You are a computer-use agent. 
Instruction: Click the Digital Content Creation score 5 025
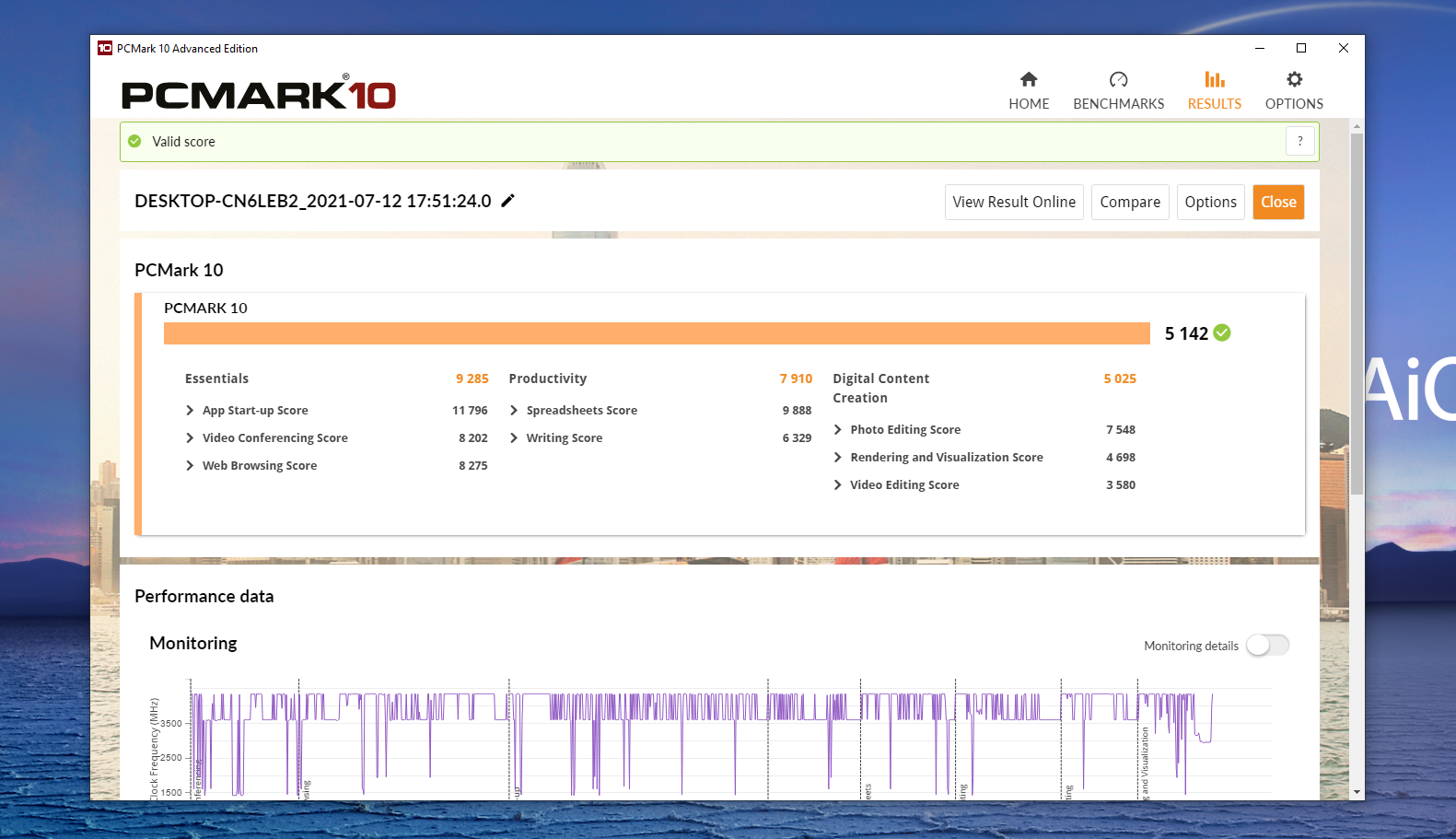pos(1120,379)
